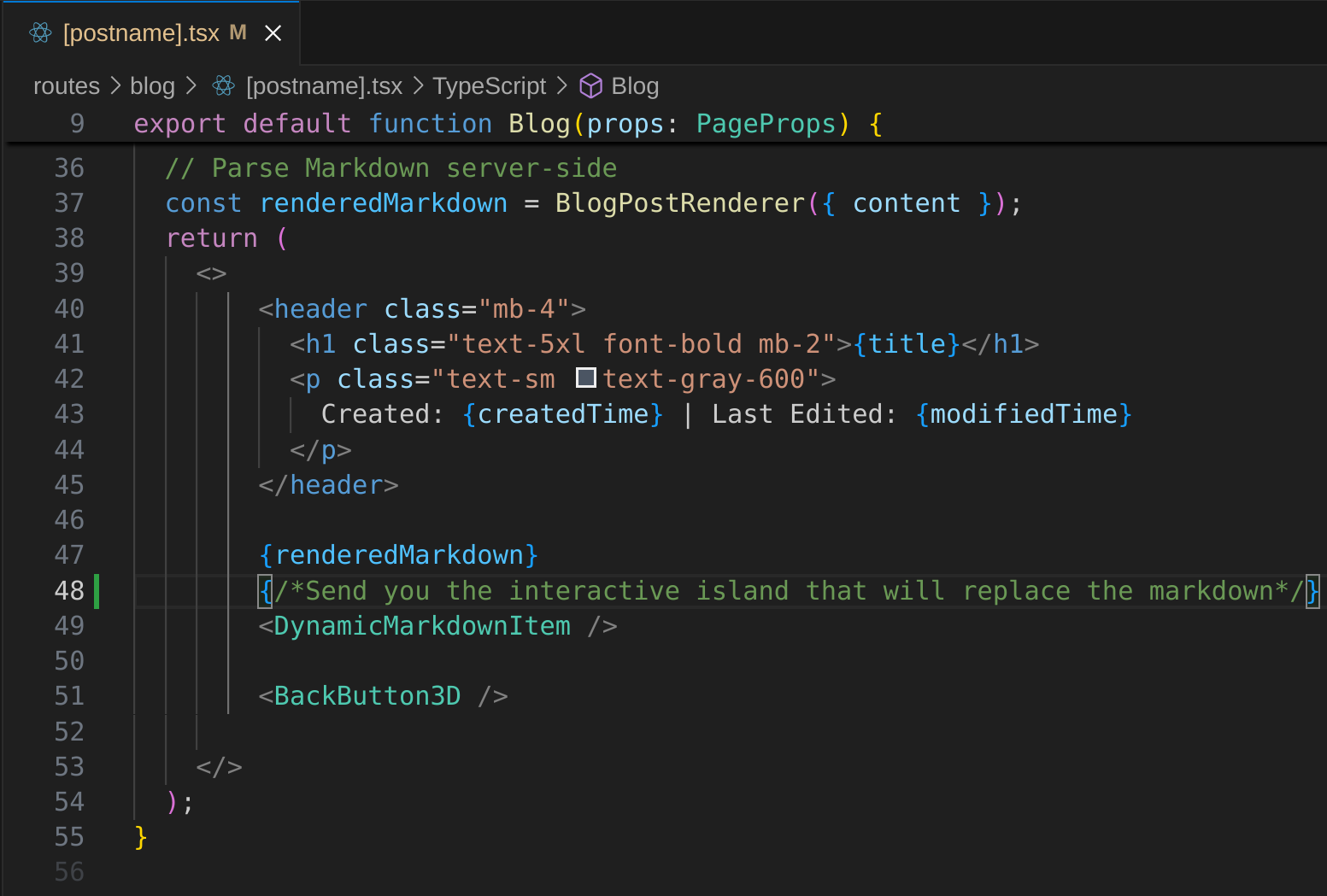Click the PageProps type in the sticky header
This screenshot has height=896, width=1327.
[x=766, y=124]
